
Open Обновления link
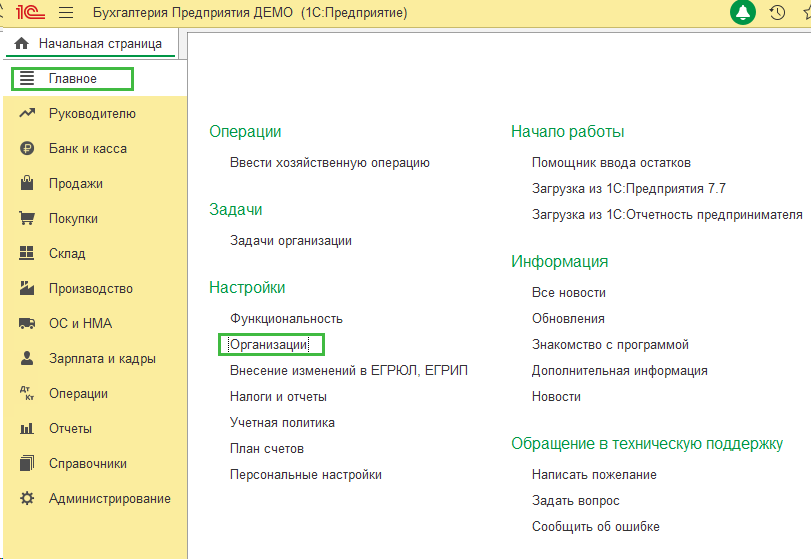pyautogui.click(x=568, y=319)
